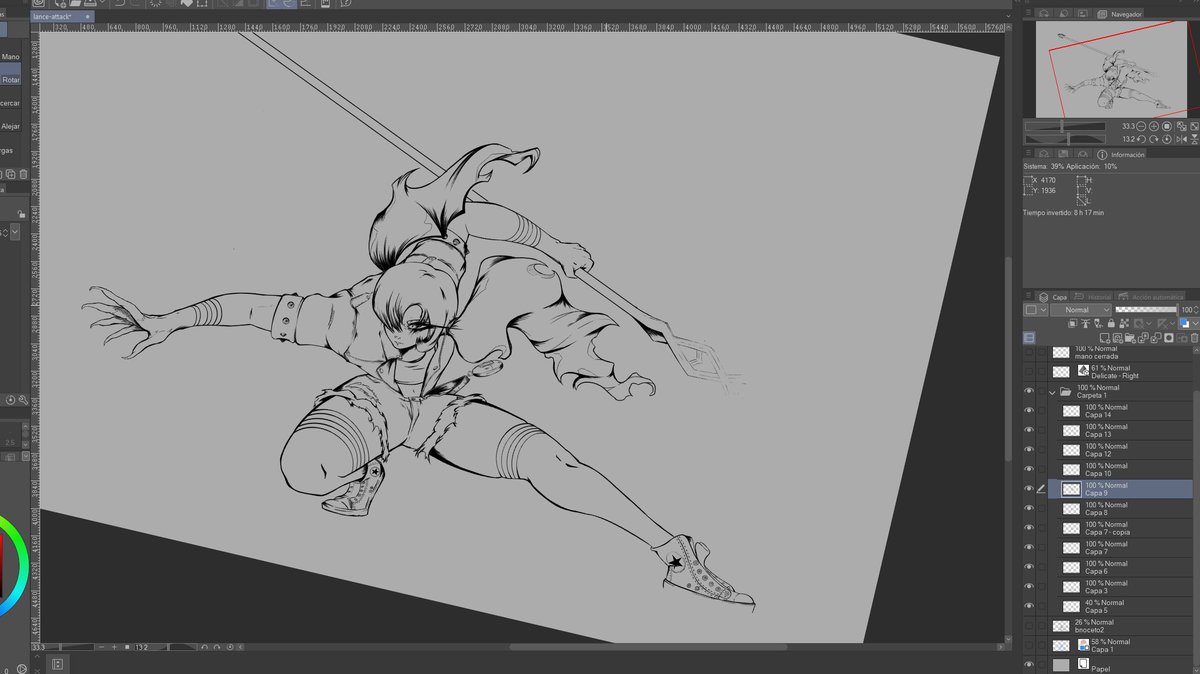Click the Navigator reset rotation icon
1200x674 pixels.
pyautogui.click(x=1167, y=139)
